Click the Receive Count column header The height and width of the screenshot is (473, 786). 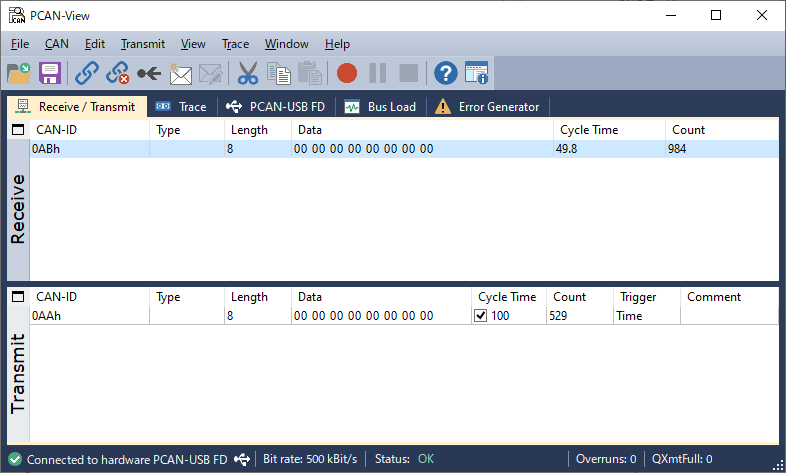[x=722, y=130]
